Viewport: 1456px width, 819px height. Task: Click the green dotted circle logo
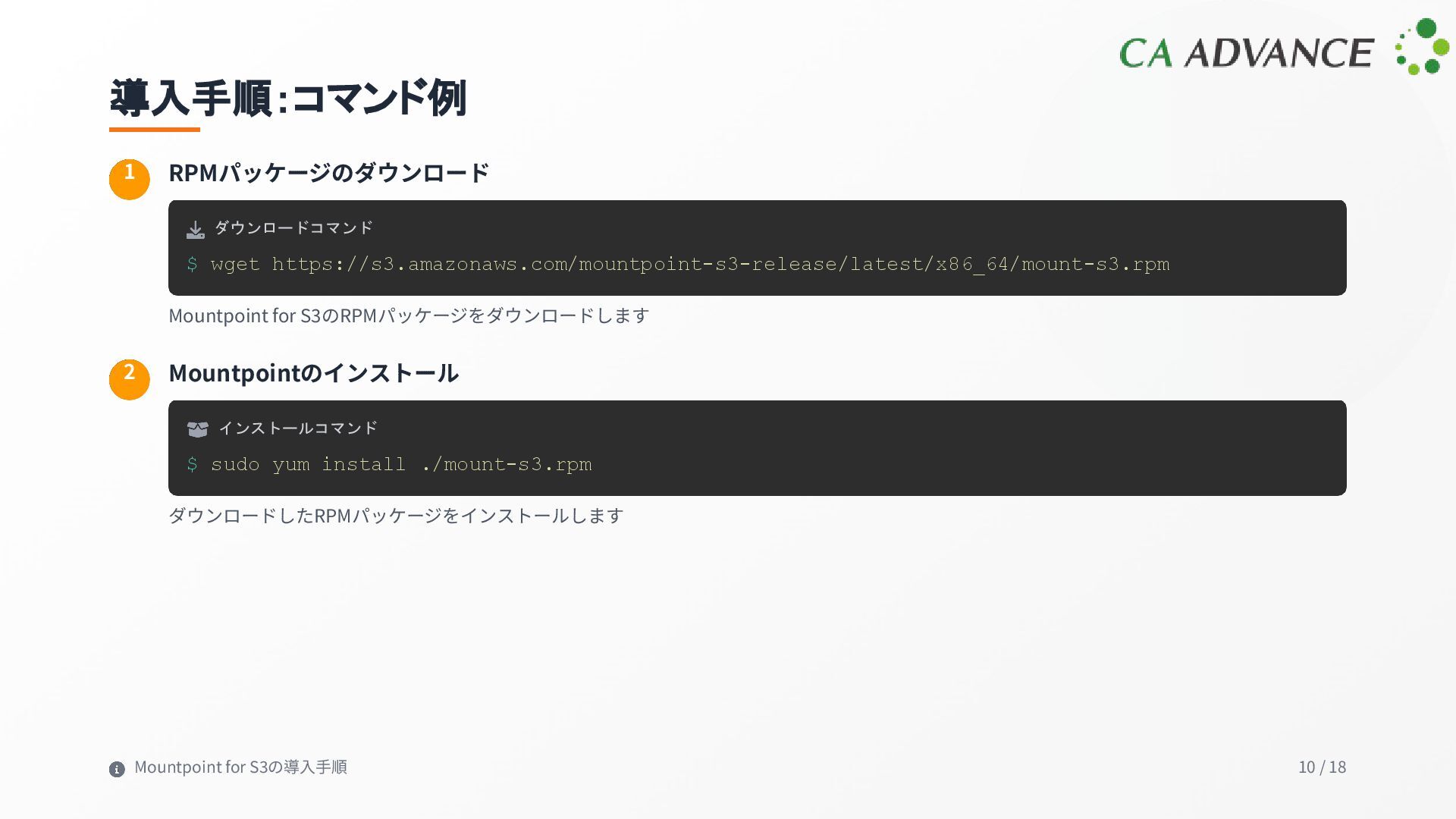point(1422,47)
